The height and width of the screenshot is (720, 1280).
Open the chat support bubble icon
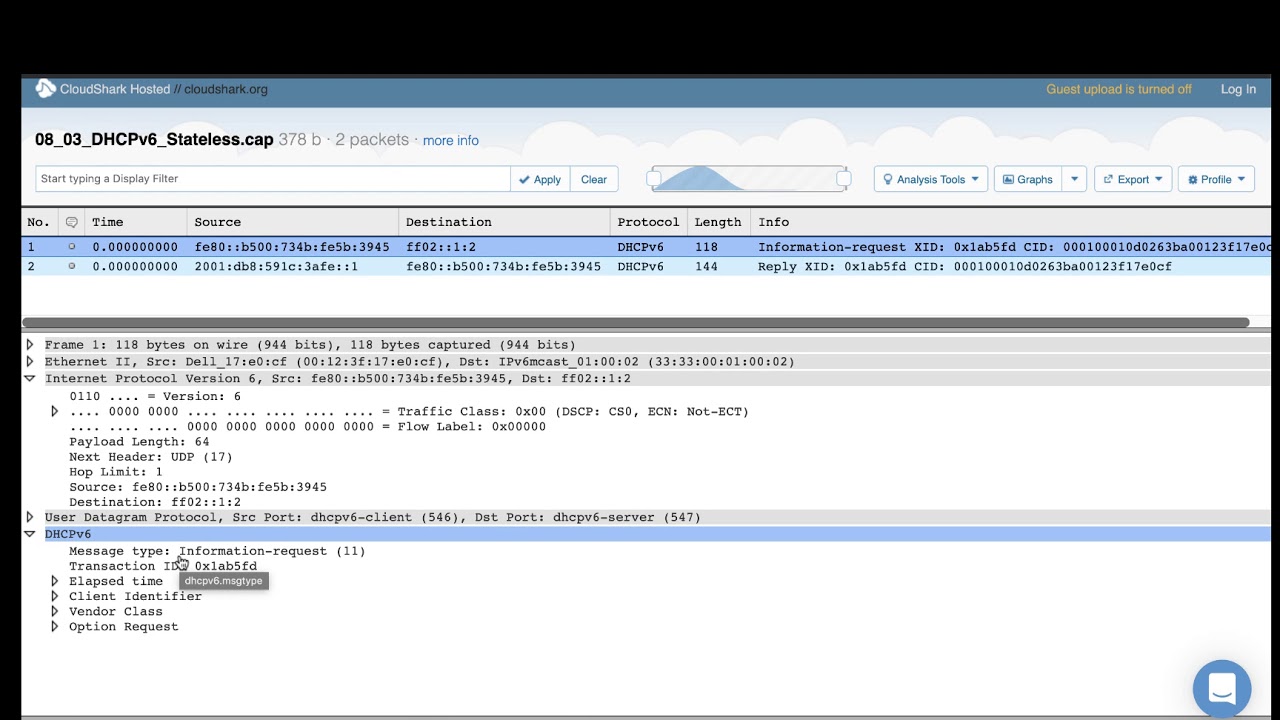coord(1222,689)
